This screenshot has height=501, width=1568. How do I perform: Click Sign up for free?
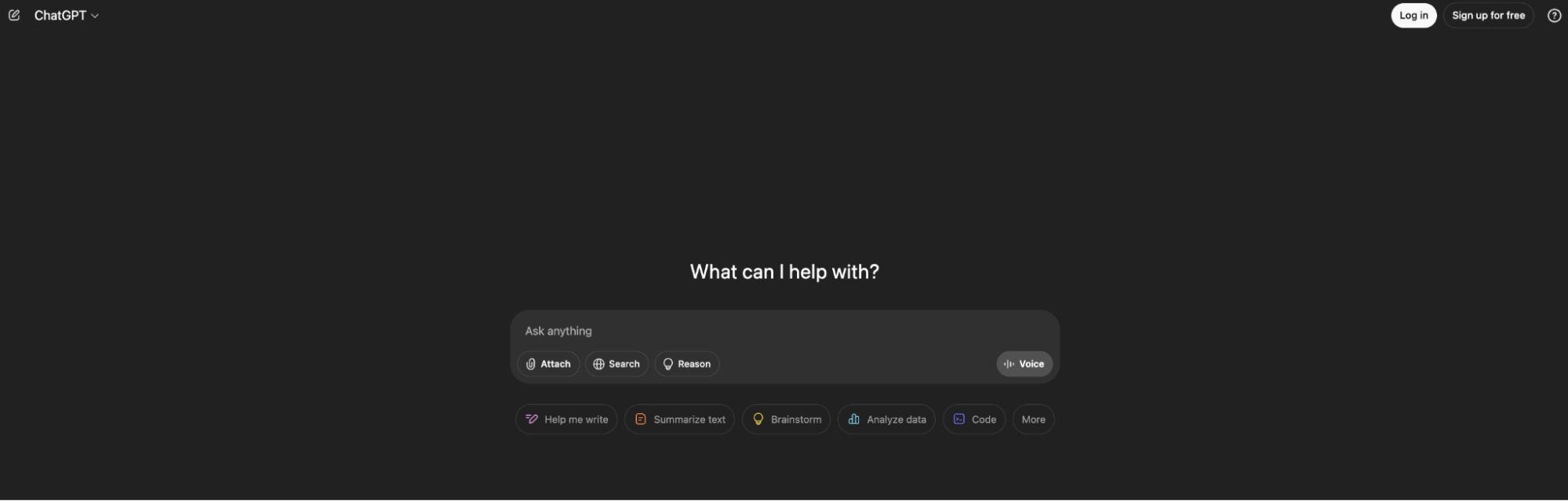pyautogui.click(x=1488, y=16)
